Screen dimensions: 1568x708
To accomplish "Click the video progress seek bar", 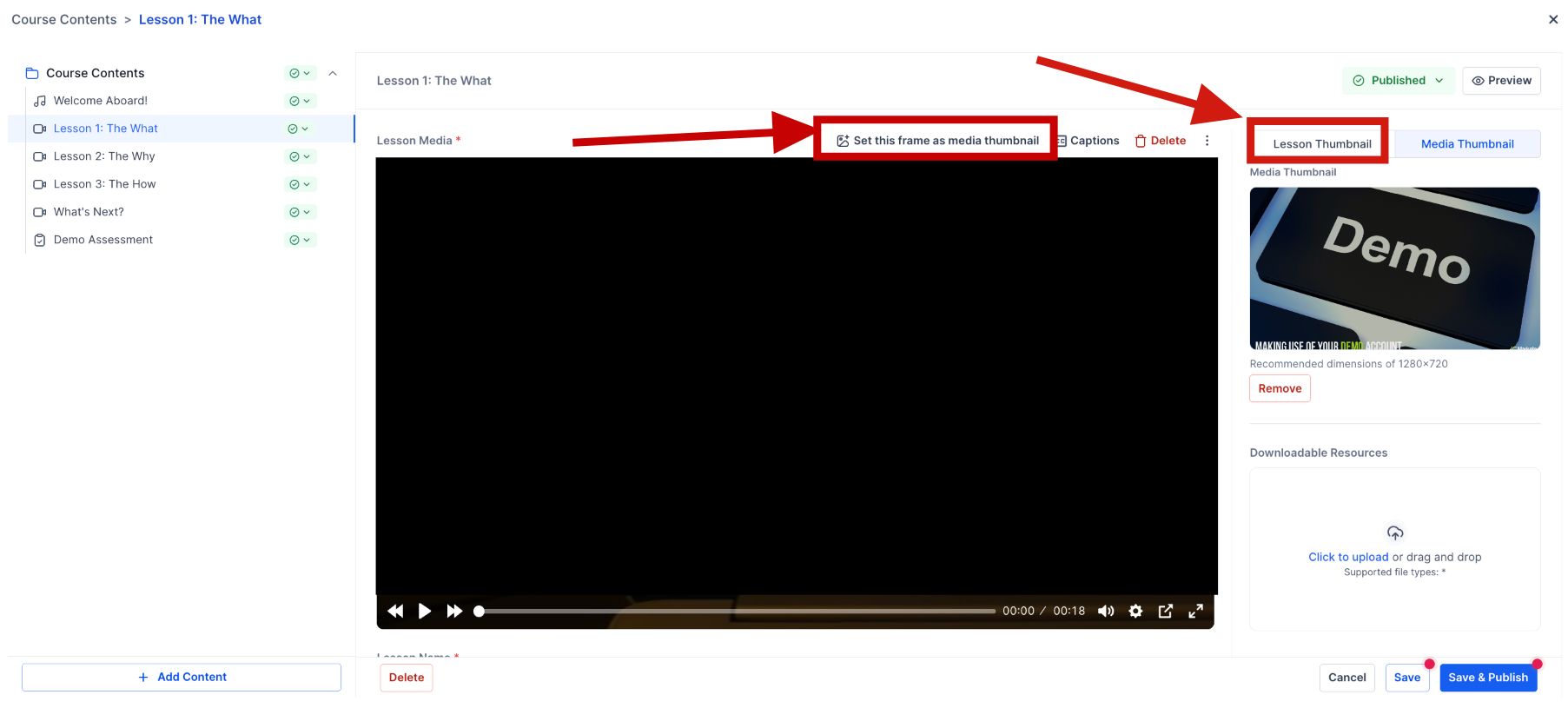I will (737, 612).
